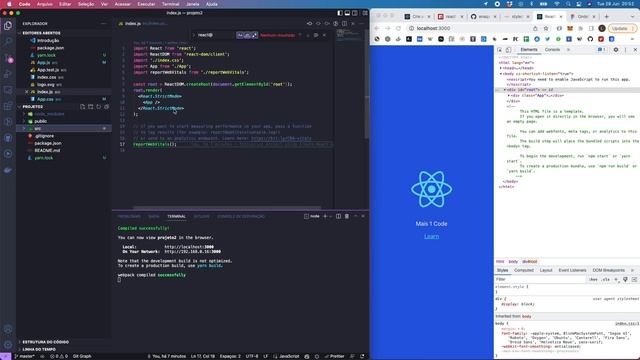Open Source Control view with the pink badge
The height and width of the screenshot is (360, 640).
coord(8,58)
